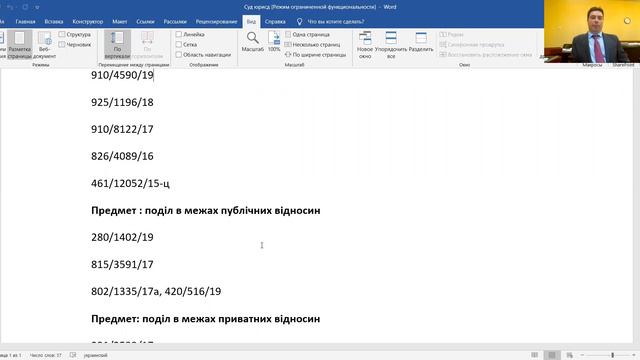
Task: Click the Undo arrow in quick access toolbar
Action: (10, 7)
